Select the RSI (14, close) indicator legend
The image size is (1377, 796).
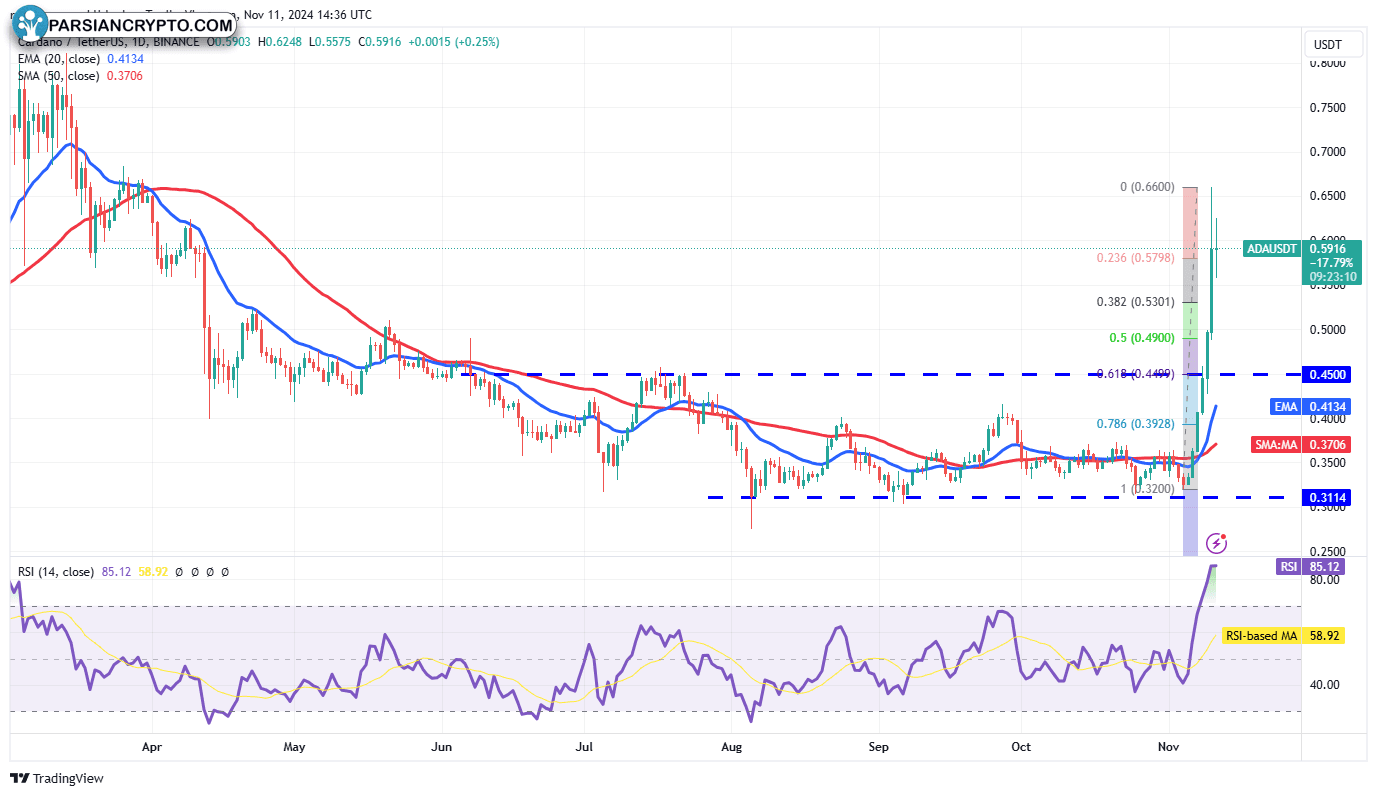coord(56,572)
